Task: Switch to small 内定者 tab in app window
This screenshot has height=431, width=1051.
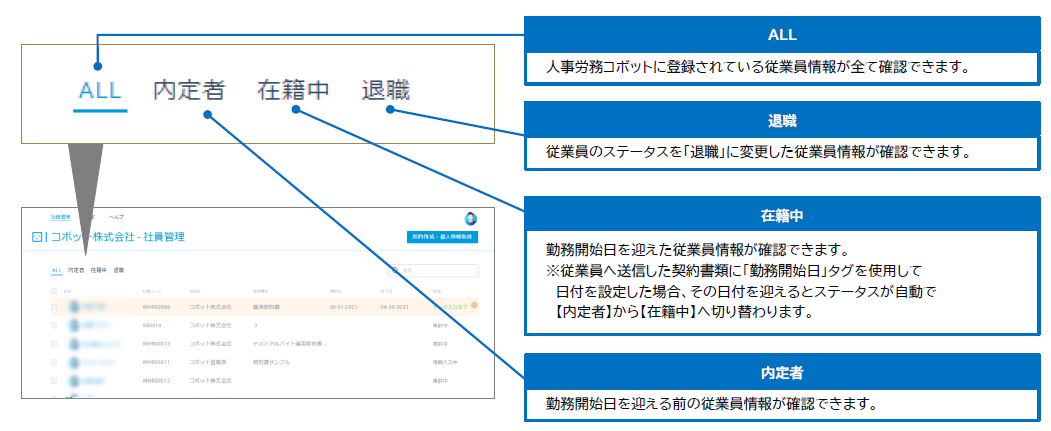Action: pos(76,270)
